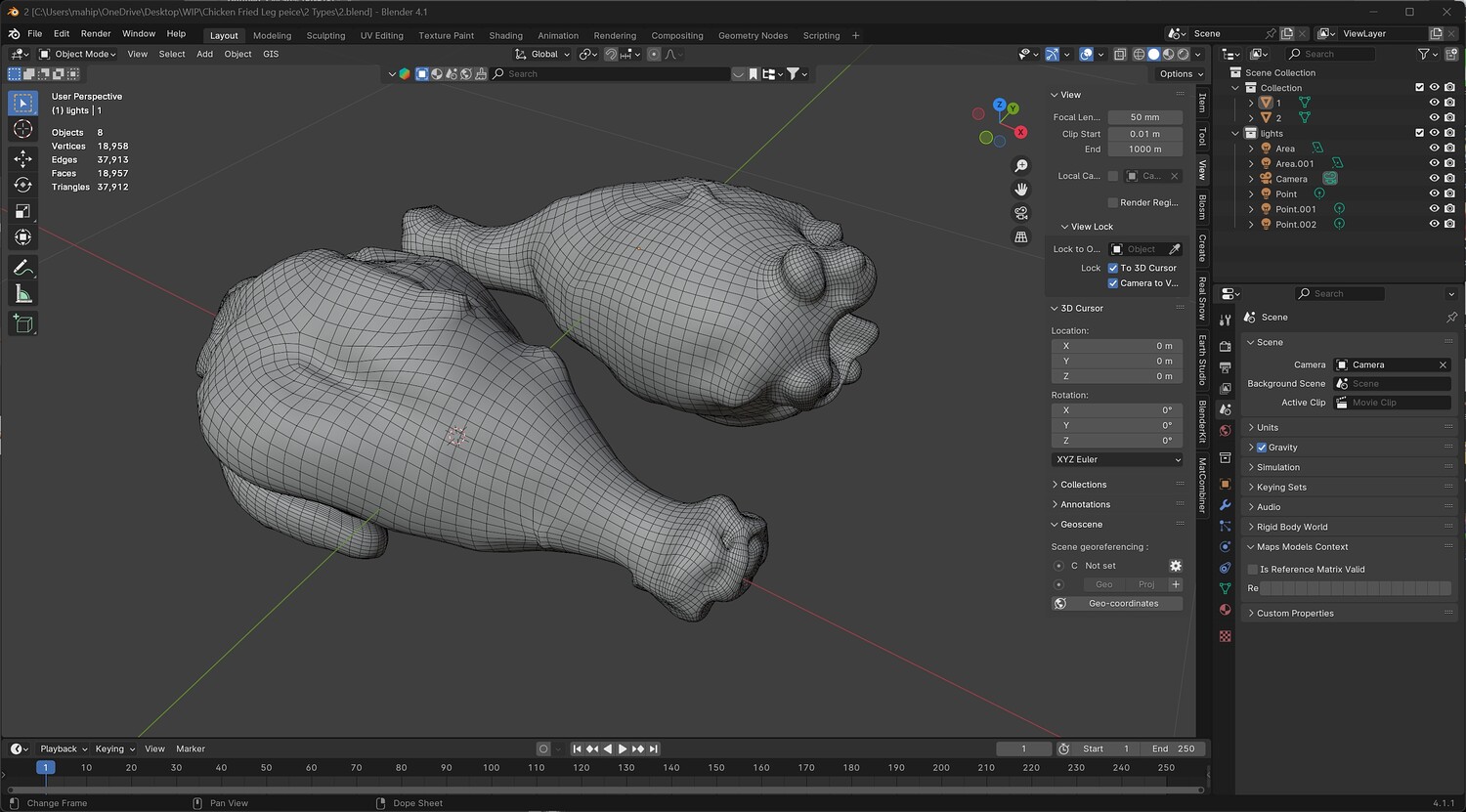Select the Move tool in left toolbar
The image size is (1466, 812).
click(23, 158)
